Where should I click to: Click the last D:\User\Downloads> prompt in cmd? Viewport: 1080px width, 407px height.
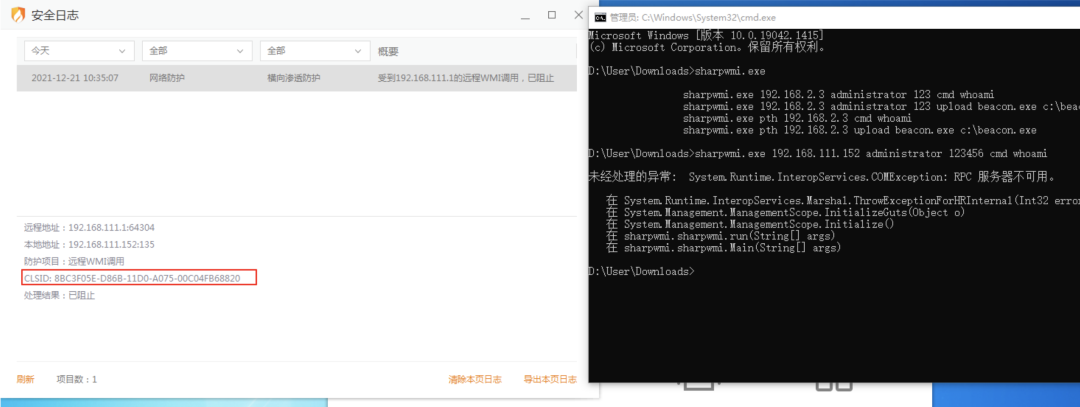(642, 271)
